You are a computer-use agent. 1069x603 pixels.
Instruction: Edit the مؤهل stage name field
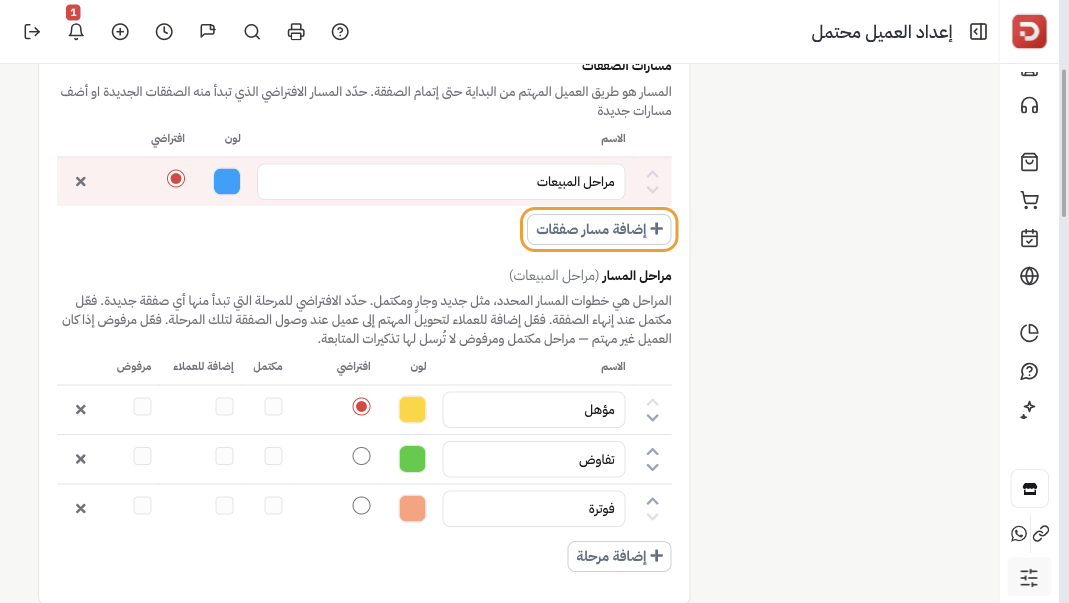pyautogui.click(x=534, y=409)
